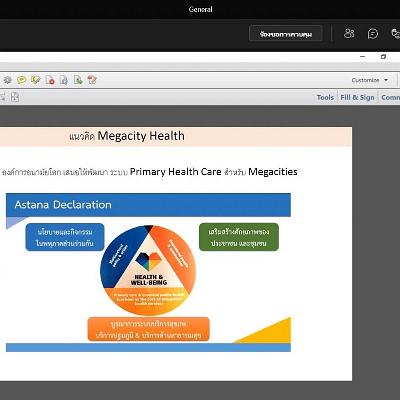Open the meeting chat panel
400x400 pixels.
point(373,34)
